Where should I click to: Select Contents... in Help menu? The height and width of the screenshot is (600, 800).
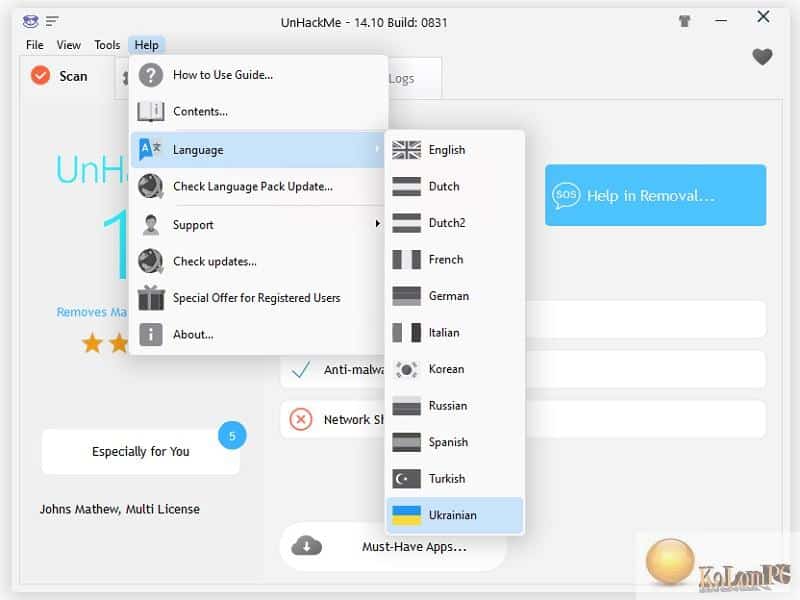259,111
